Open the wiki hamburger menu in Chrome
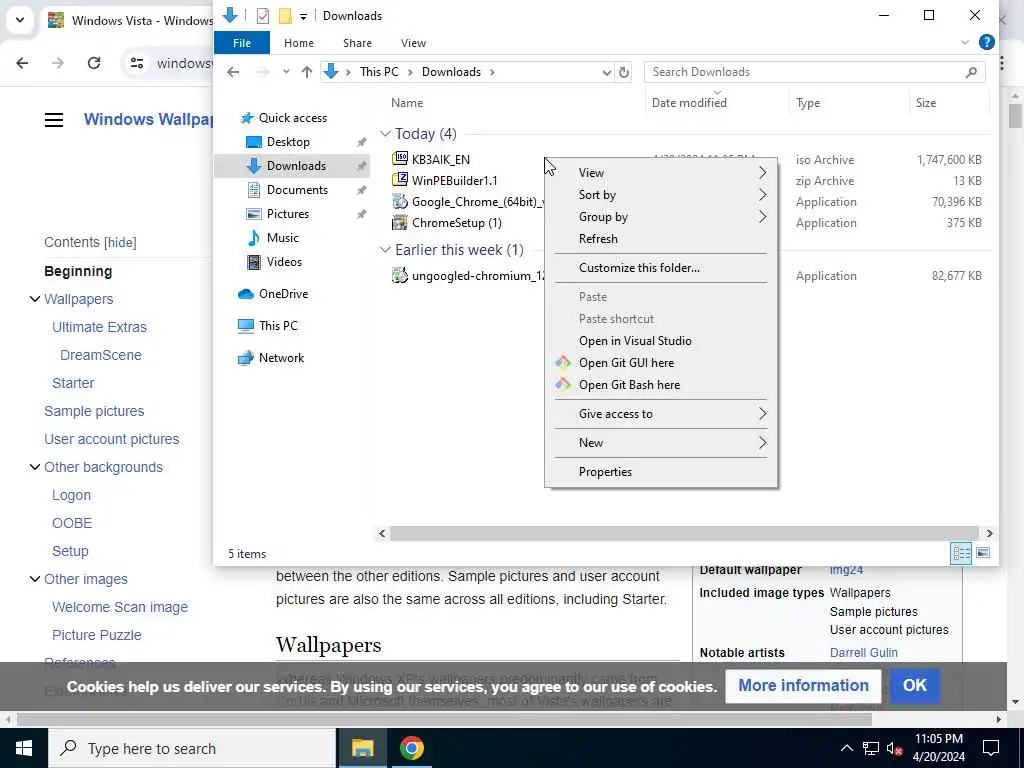The height and width of the screenshot is (768, 1024). [54, 120]
